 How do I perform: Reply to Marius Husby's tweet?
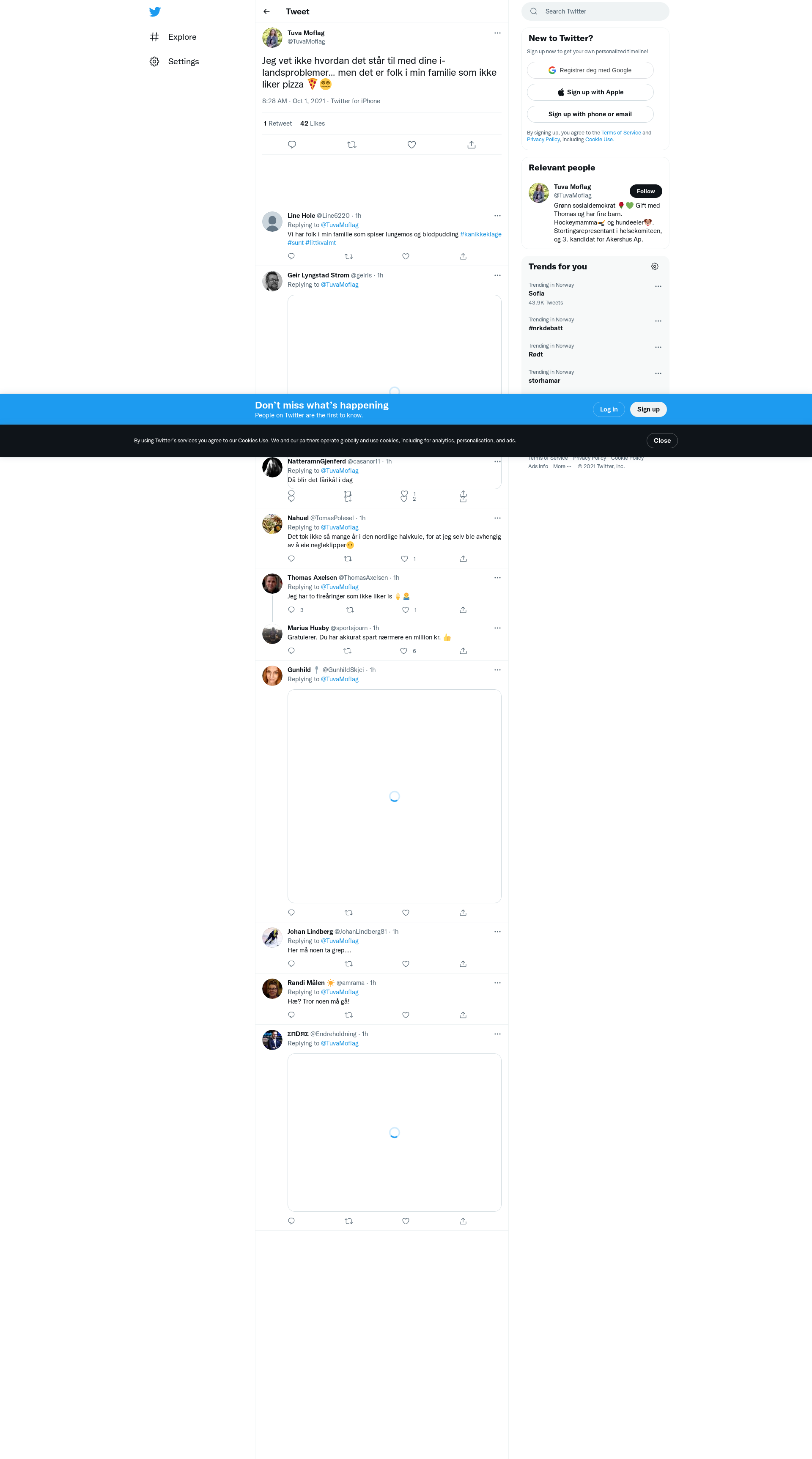tap(291, 651)
